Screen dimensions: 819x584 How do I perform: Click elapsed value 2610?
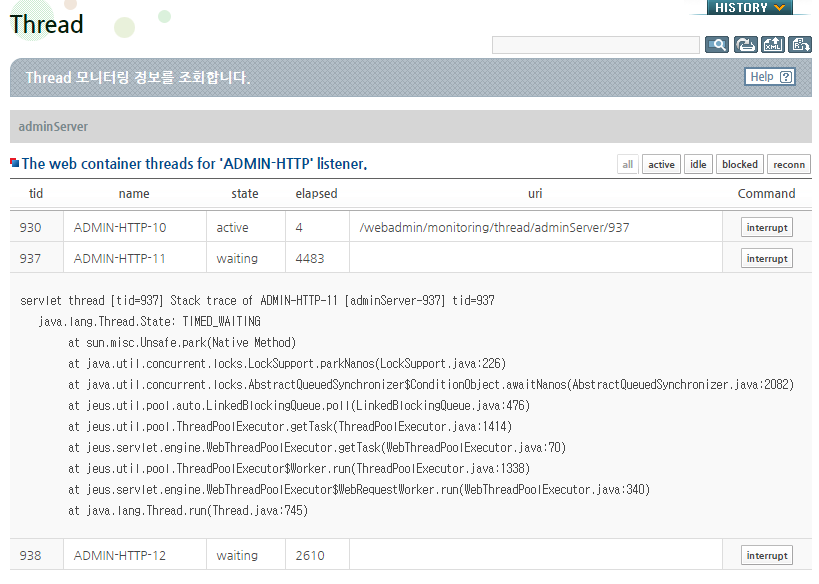[x=310, y=556]
